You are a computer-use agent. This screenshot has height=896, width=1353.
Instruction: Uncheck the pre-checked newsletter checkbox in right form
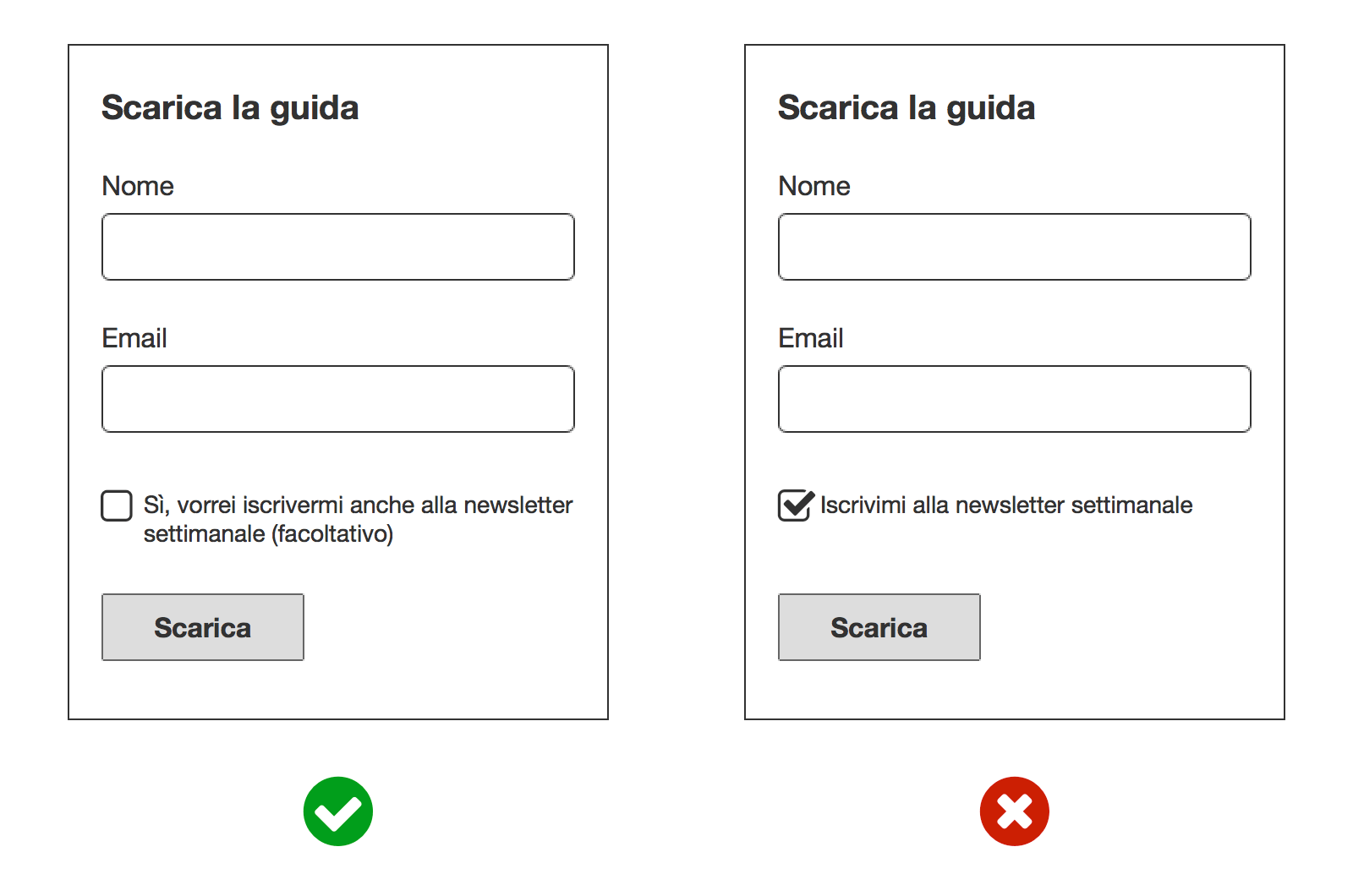click(794, 505)
